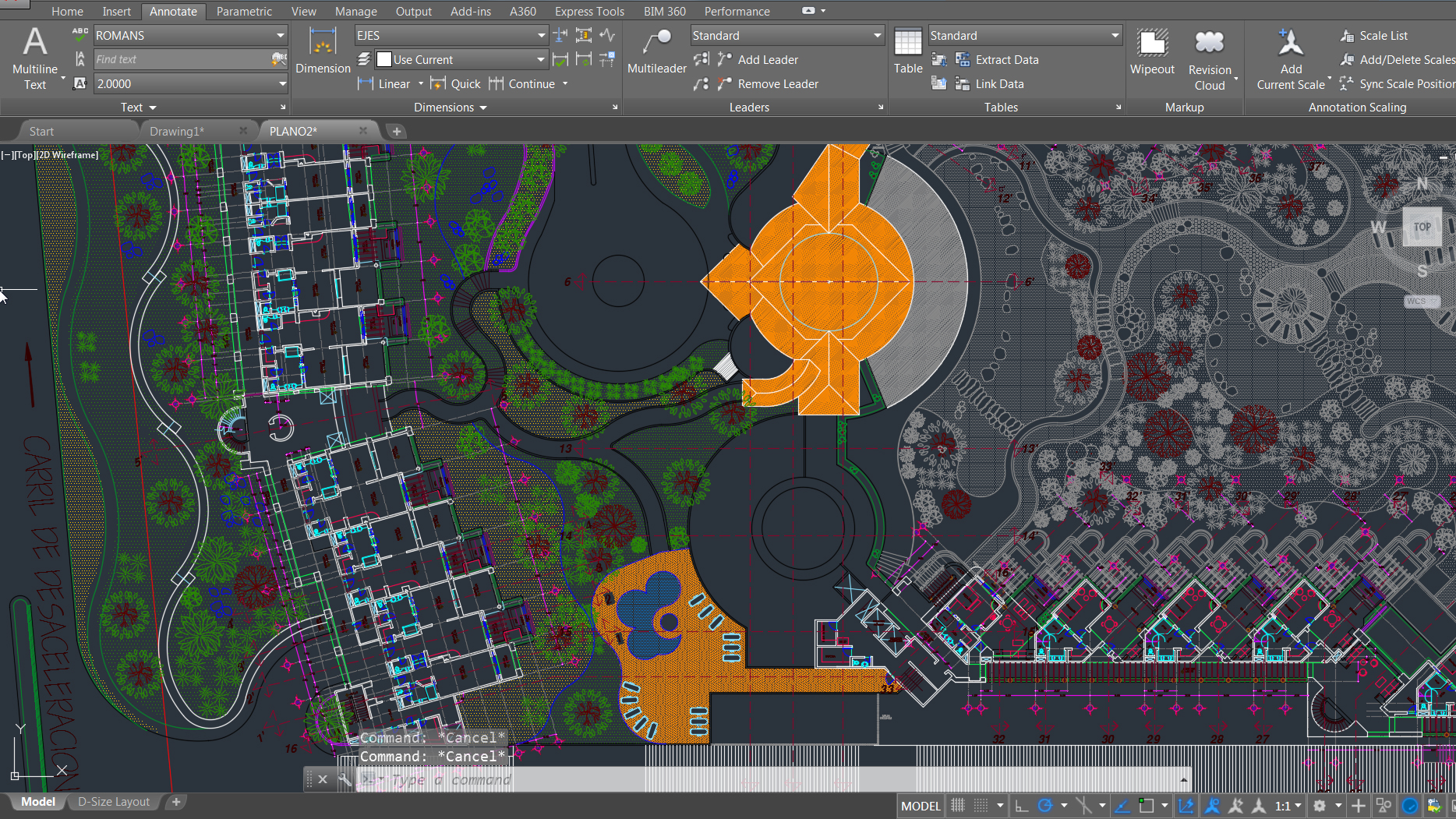Image resolution: width=1456 pixels, height=819 pixels.
Task: Open the Drawing1 tab
Action: point(177,131)
